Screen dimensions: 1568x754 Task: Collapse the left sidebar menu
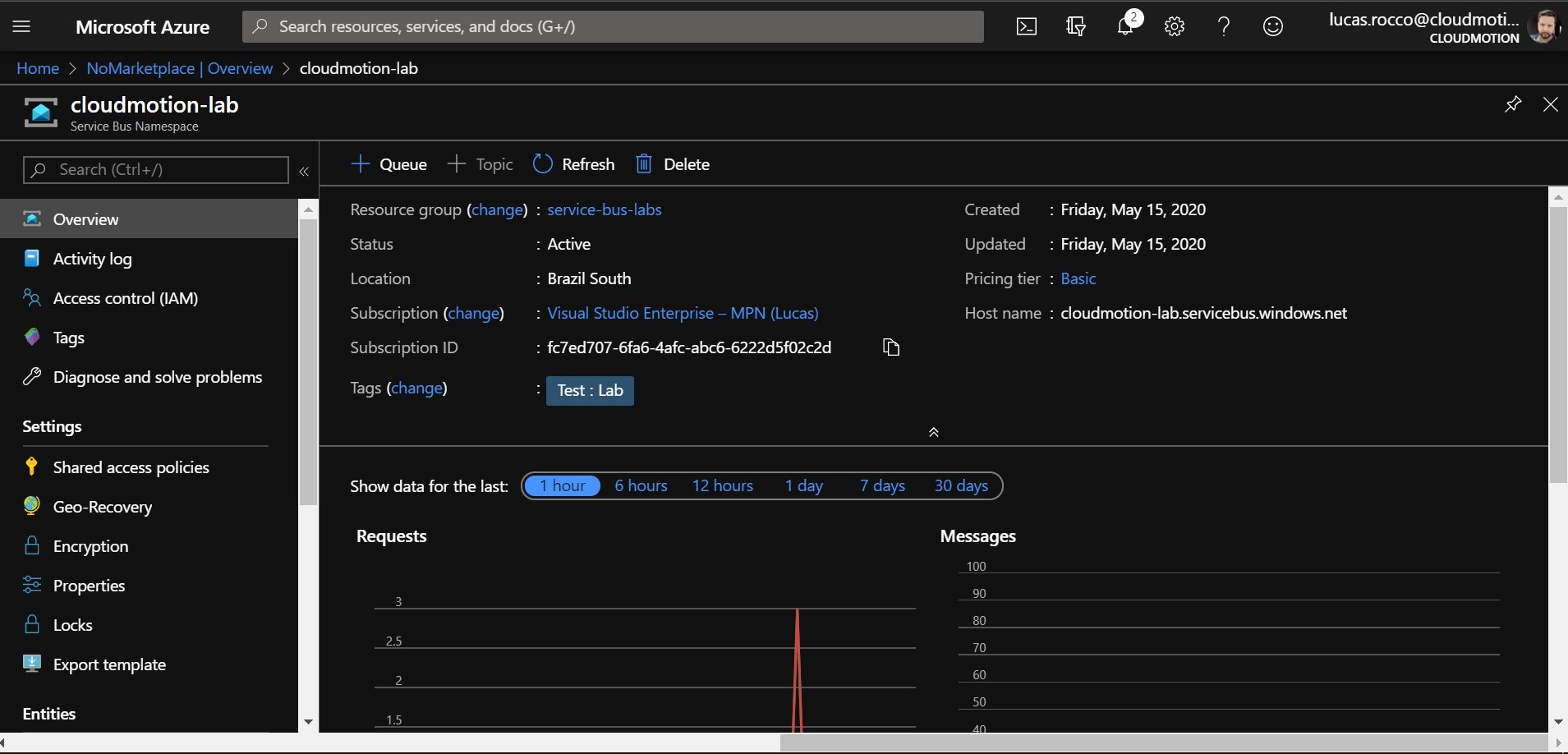(x=304, y=171)
